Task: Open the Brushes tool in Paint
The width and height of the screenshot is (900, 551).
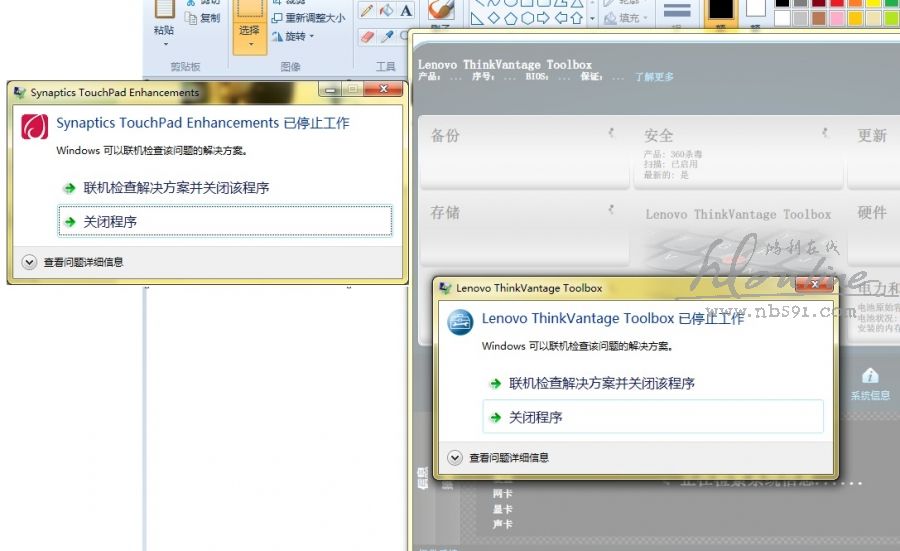Action: pyautogui.click(x=442, y=9)
